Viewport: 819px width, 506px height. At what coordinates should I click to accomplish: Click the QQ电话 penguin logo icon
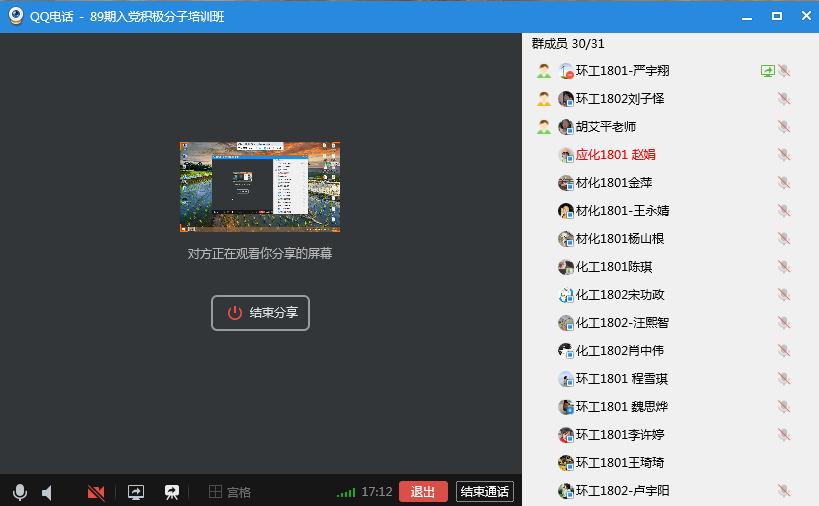[15, 16]
